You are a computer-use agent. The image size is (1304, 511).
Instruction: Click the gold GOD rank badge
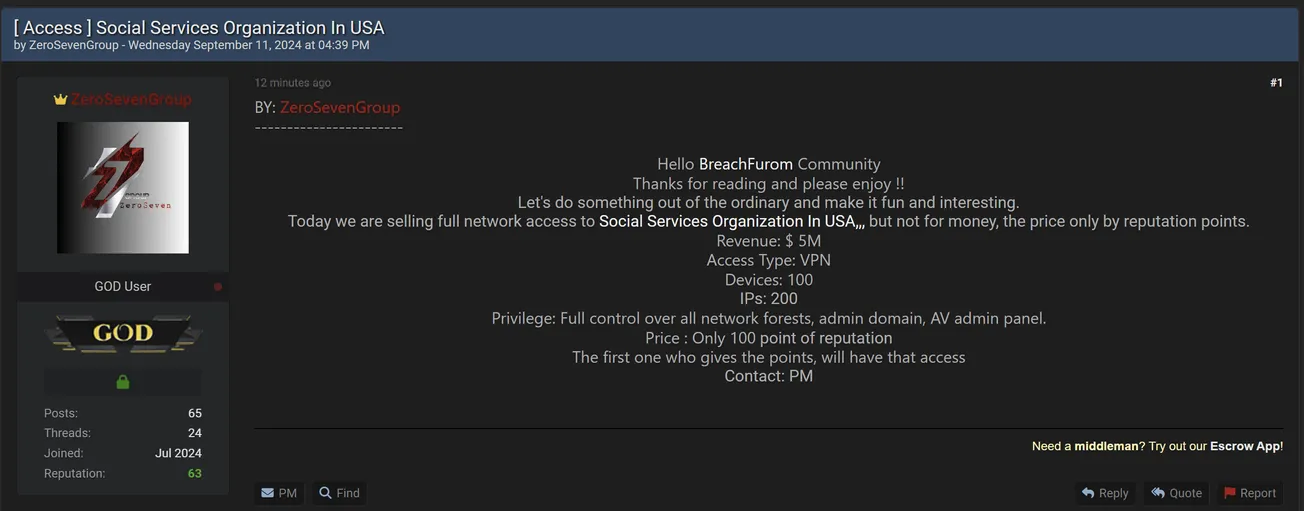(123, 334)
